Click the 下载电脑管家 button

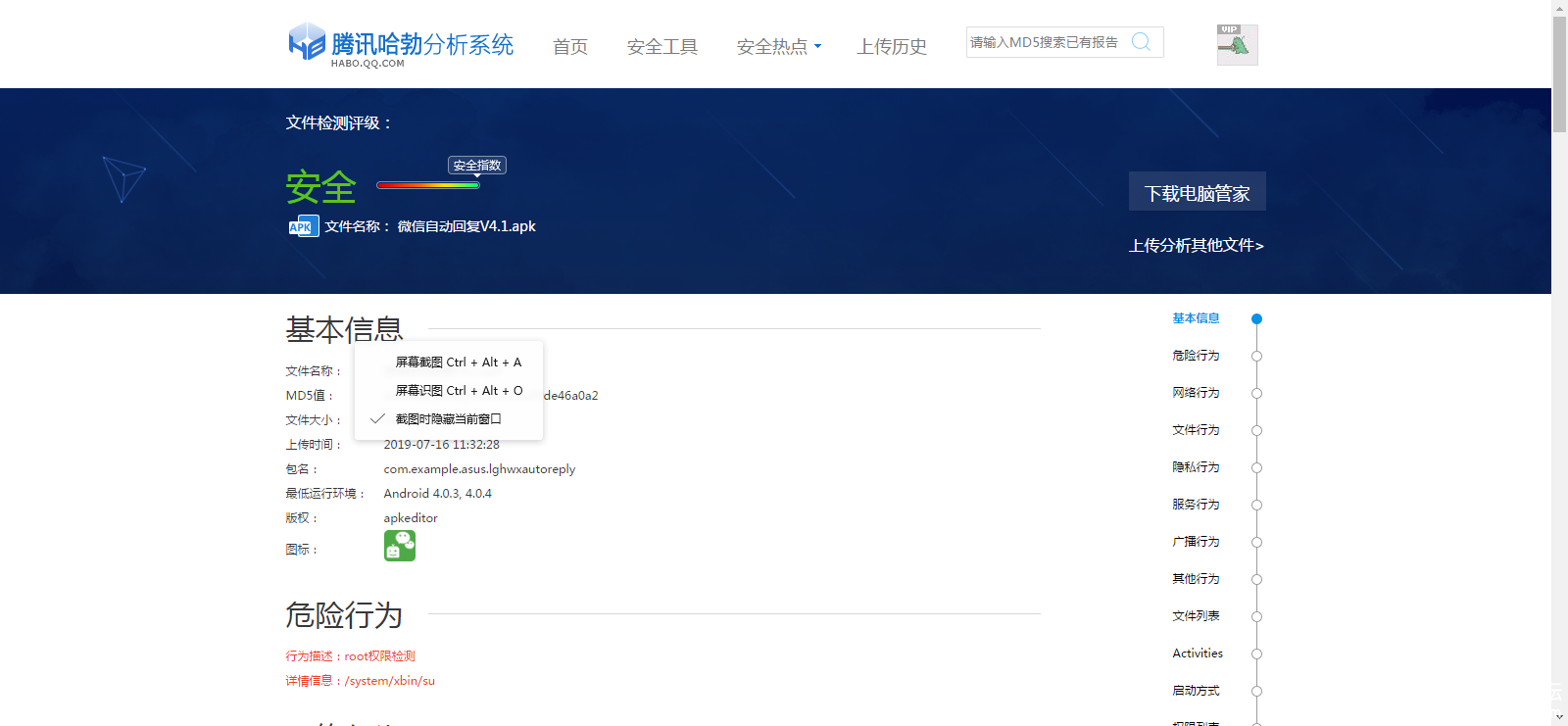pos(1197,192)
